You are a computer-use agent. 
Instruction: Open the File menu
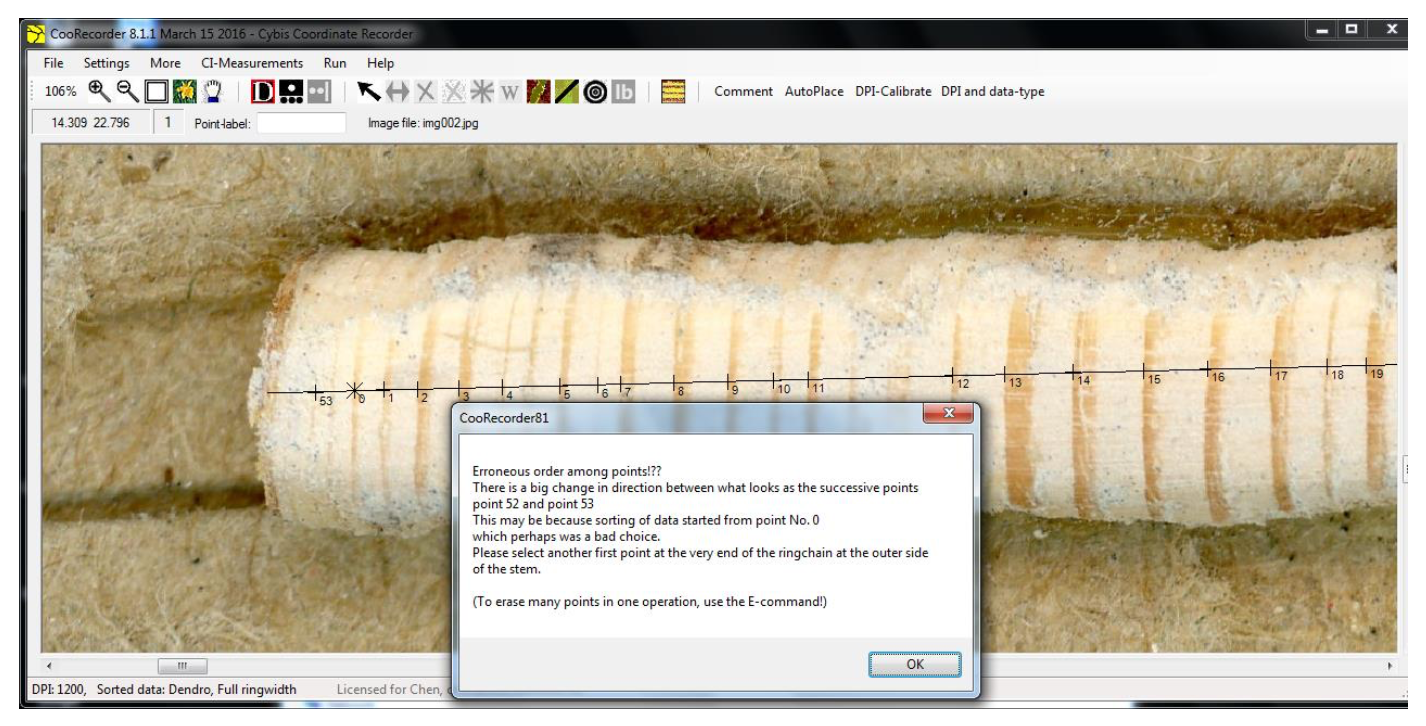(x=55, y=62)
